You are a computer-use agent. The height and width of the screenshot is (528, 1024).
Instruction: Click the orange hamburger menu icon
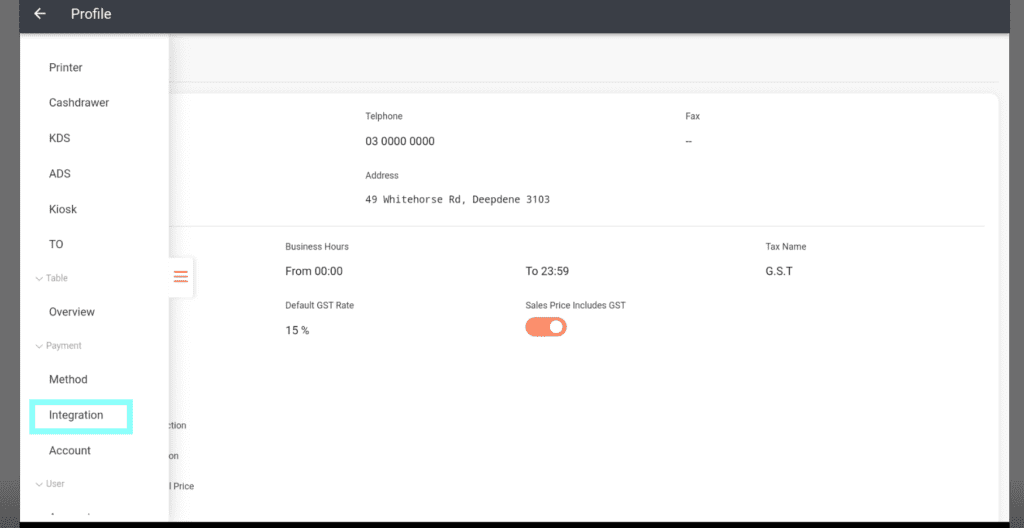[181, 276]
